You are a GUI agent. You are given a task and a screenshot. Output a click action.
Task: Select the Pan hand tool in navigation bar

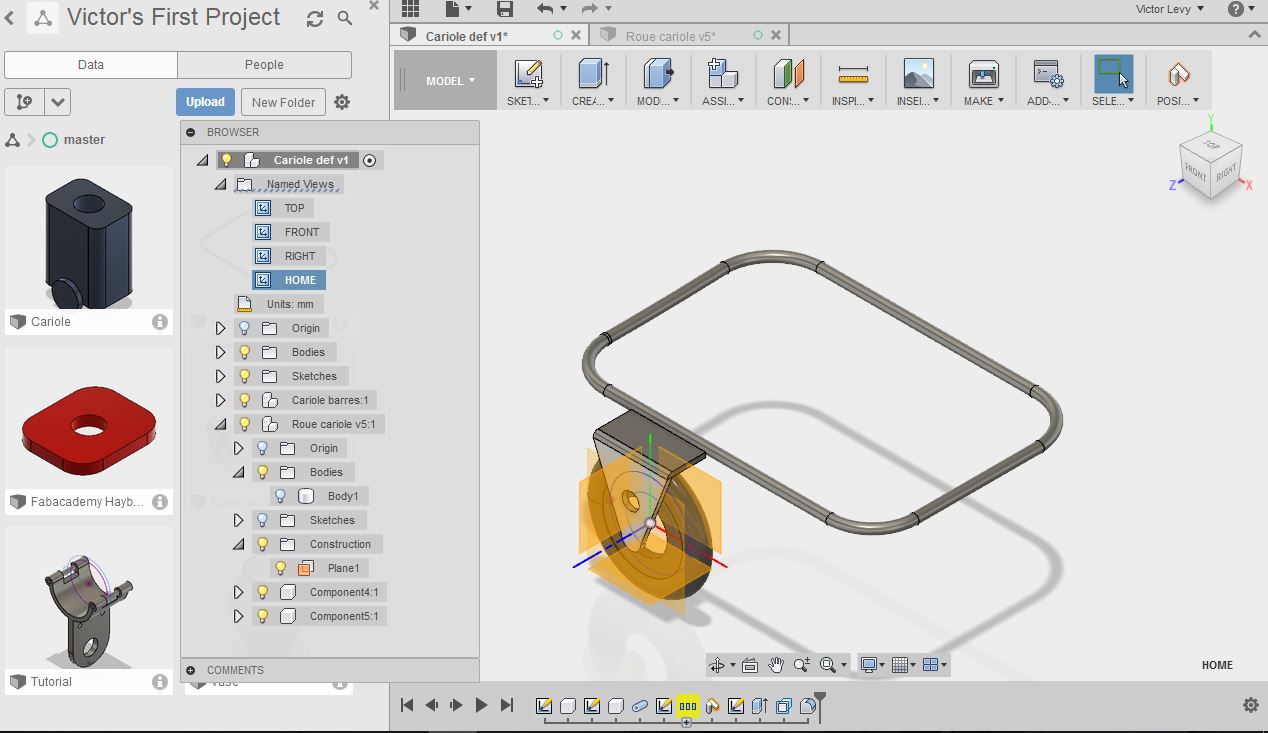click(x=776, y=665)
